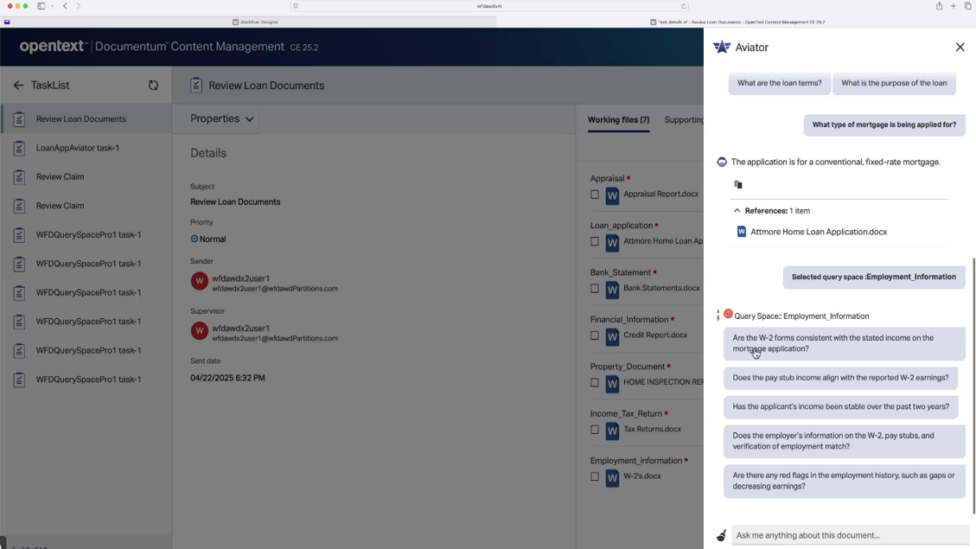Collapse the References section chevron
Screen dimensions: 976x549
tap(737, 210)
